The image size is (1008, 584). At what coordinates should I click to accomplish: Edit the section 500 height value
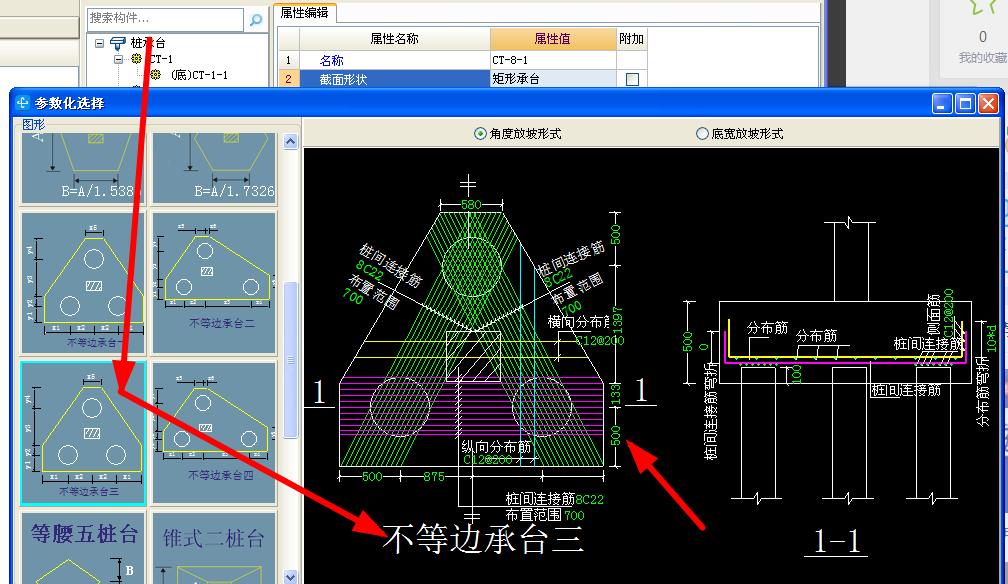pyautogui.click(x=687, y=342)
